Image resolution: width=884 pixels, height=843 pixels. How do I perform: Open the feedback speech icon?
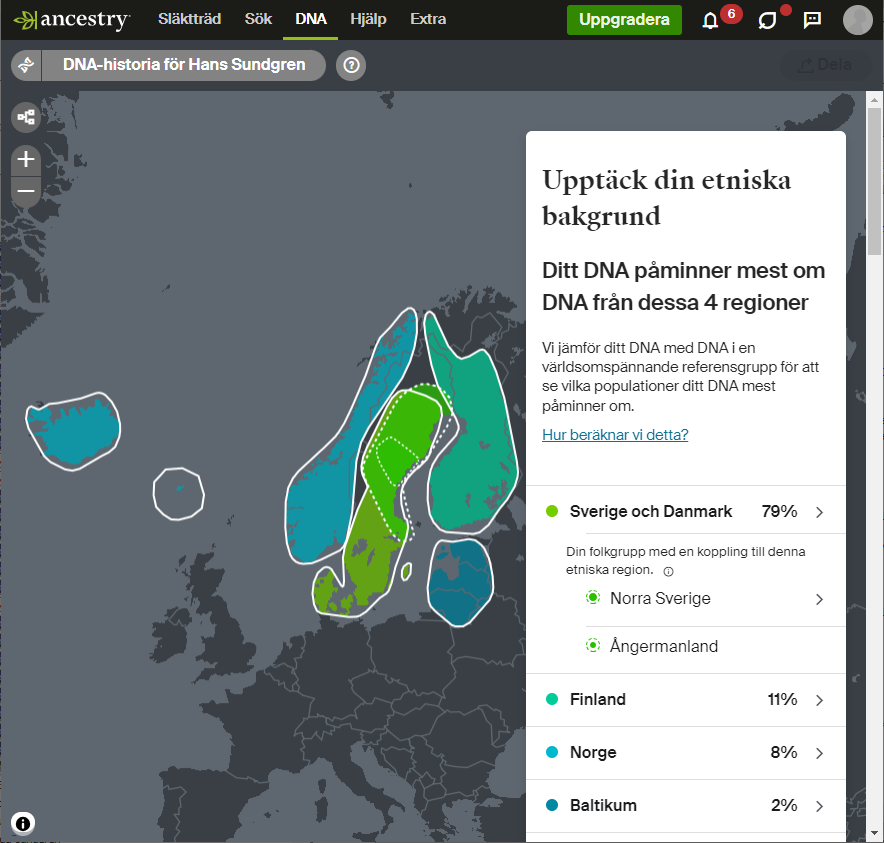click(x=812, y=20)
